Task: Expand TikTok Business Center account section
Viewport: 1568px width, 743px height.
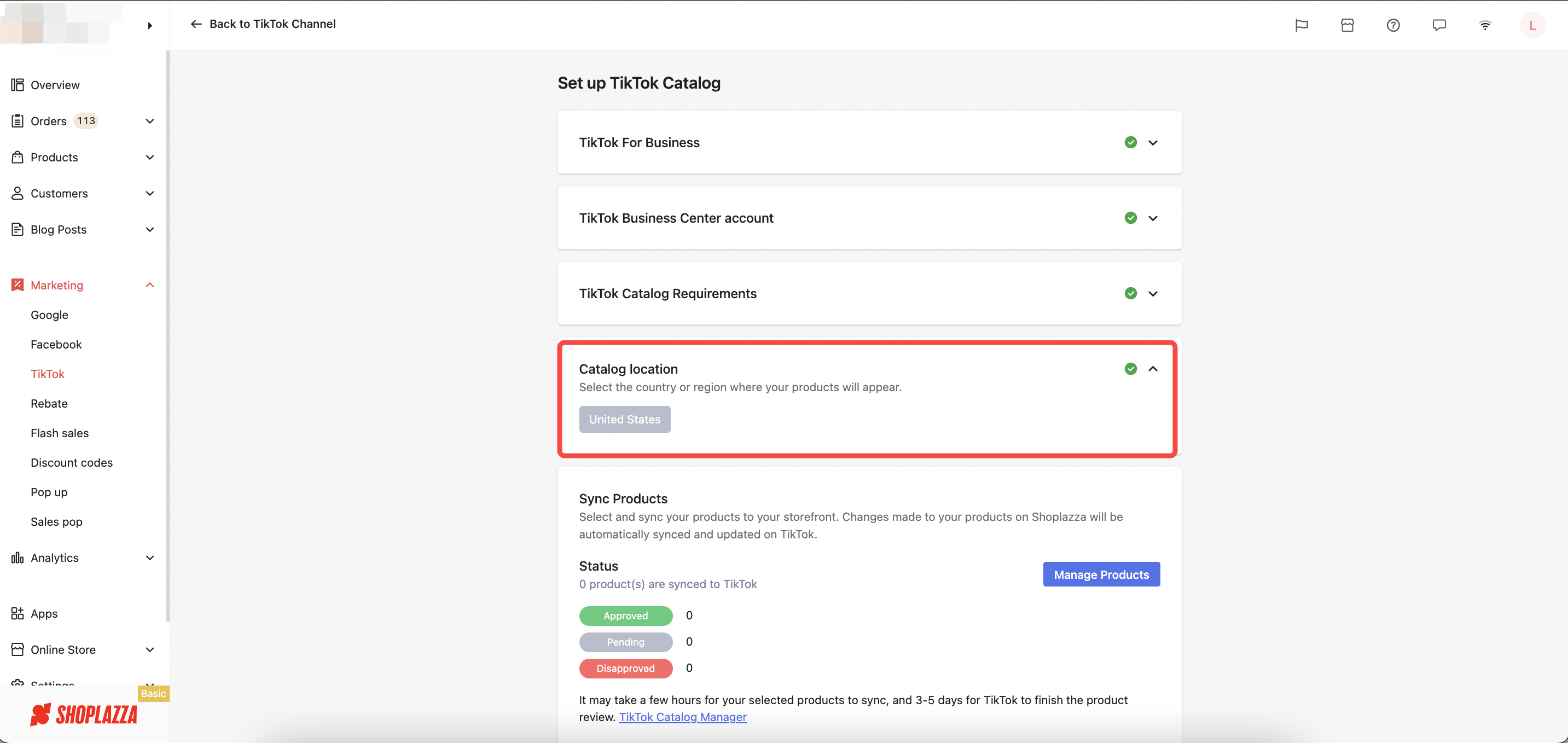Action: [x=1153, y=218]
